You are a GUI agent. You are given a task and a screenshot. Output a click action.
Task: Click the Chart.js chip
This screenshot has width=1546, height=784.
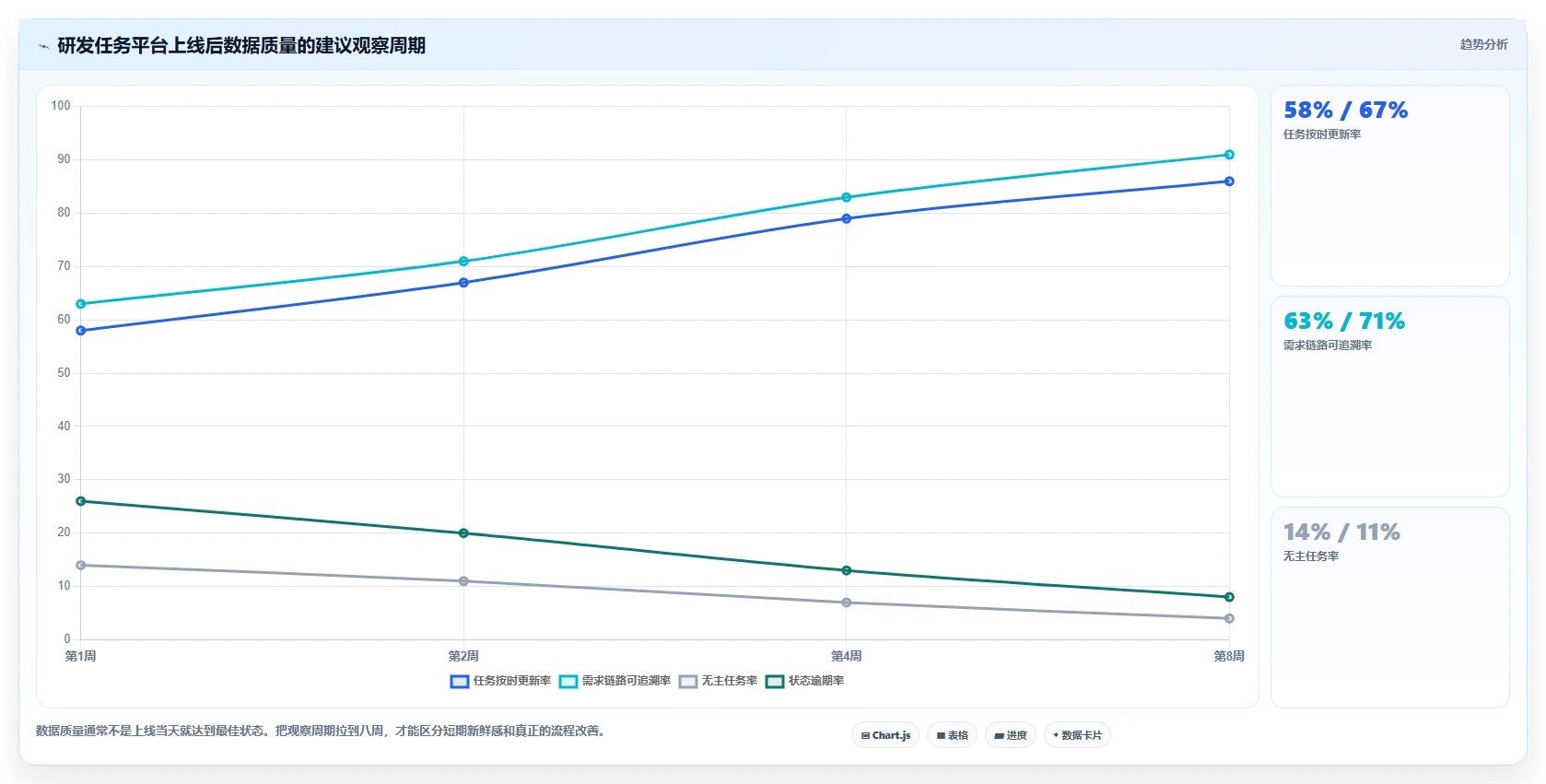click(885, 735)
